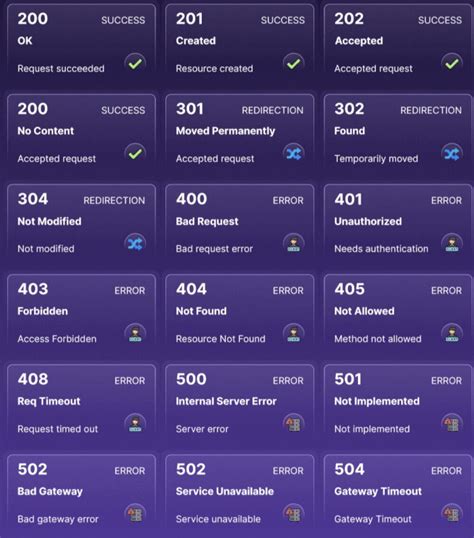This screenshot has height=538, width=474.
Task: Click the 501 Not Implemented title
Action: click(377, 401)
